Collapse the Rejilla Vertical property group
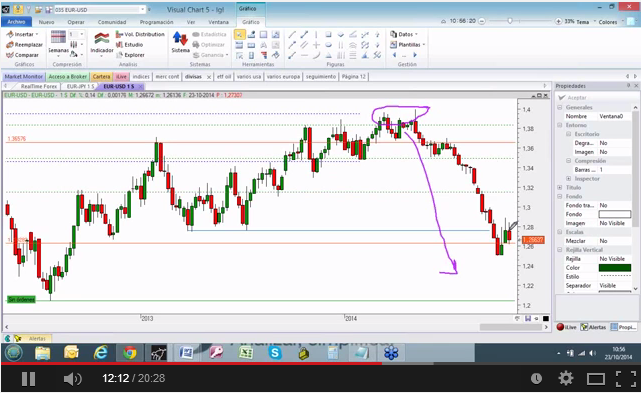The height and width of the screenshot is (393, 641). [x=560, y=250]
